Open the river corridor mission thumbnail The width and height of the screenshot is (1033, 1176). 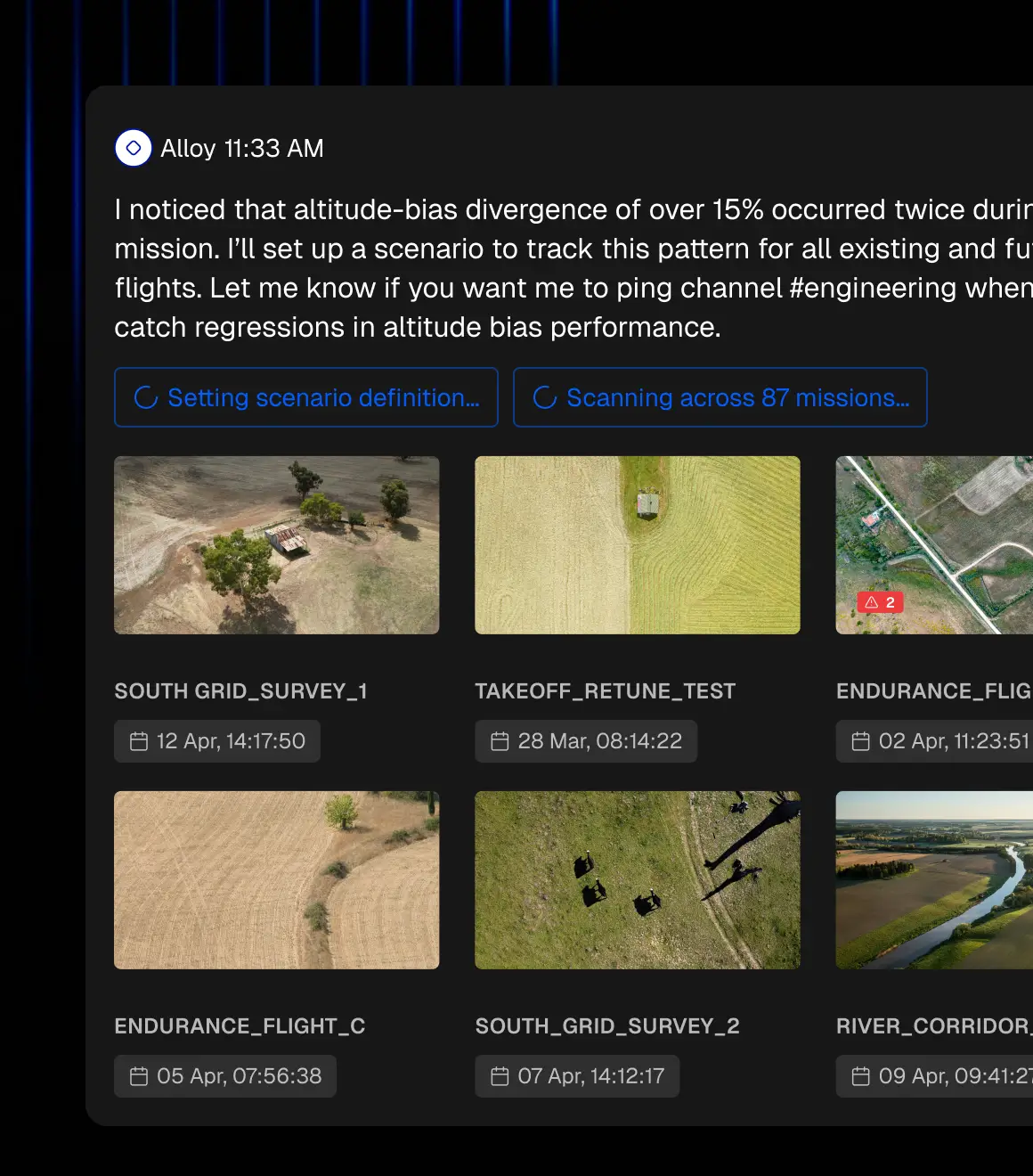tap(934, 880)
